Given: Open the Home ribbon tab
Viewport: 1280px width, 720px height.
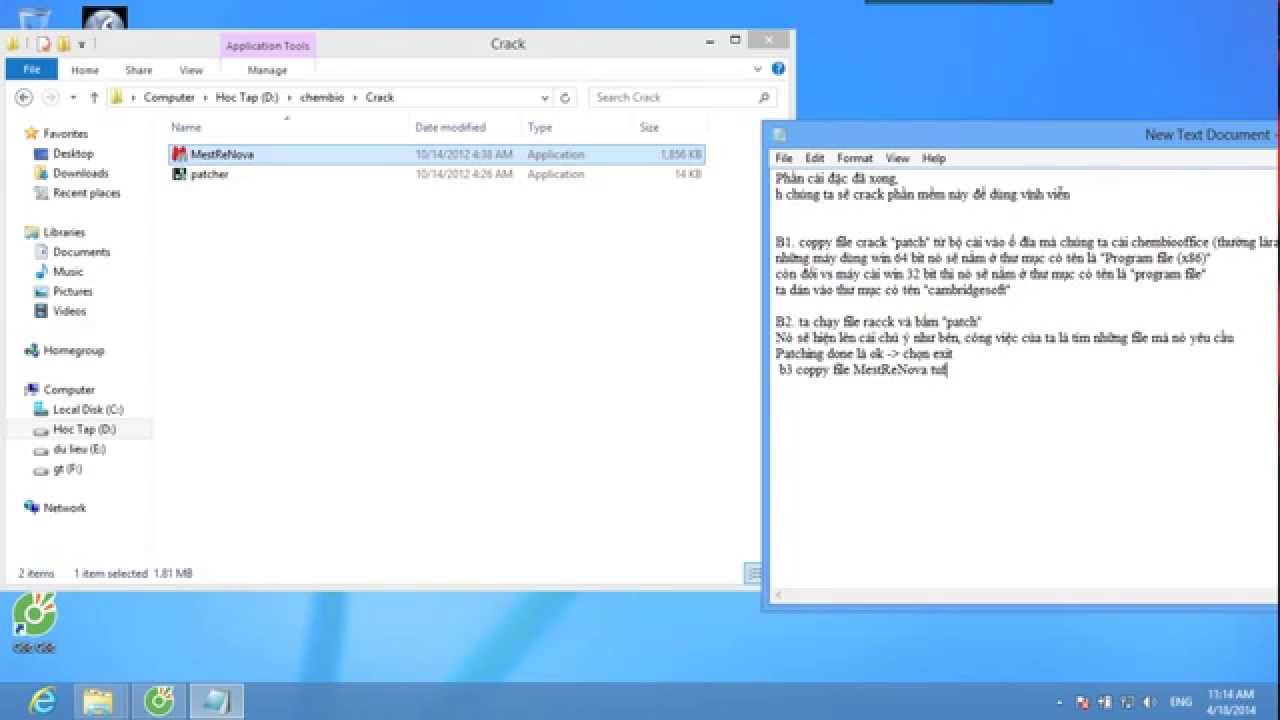Looking at the screenshot, I should click(x=85, y=70).
